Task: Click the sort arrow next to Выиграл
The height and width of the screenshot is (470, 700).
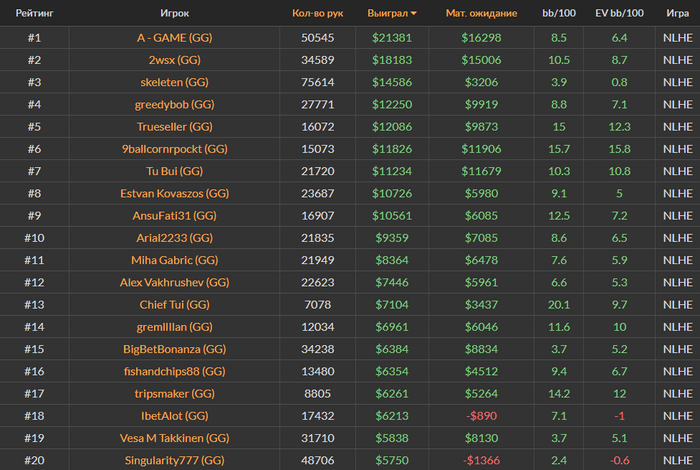Action: (x=414, y=14)
